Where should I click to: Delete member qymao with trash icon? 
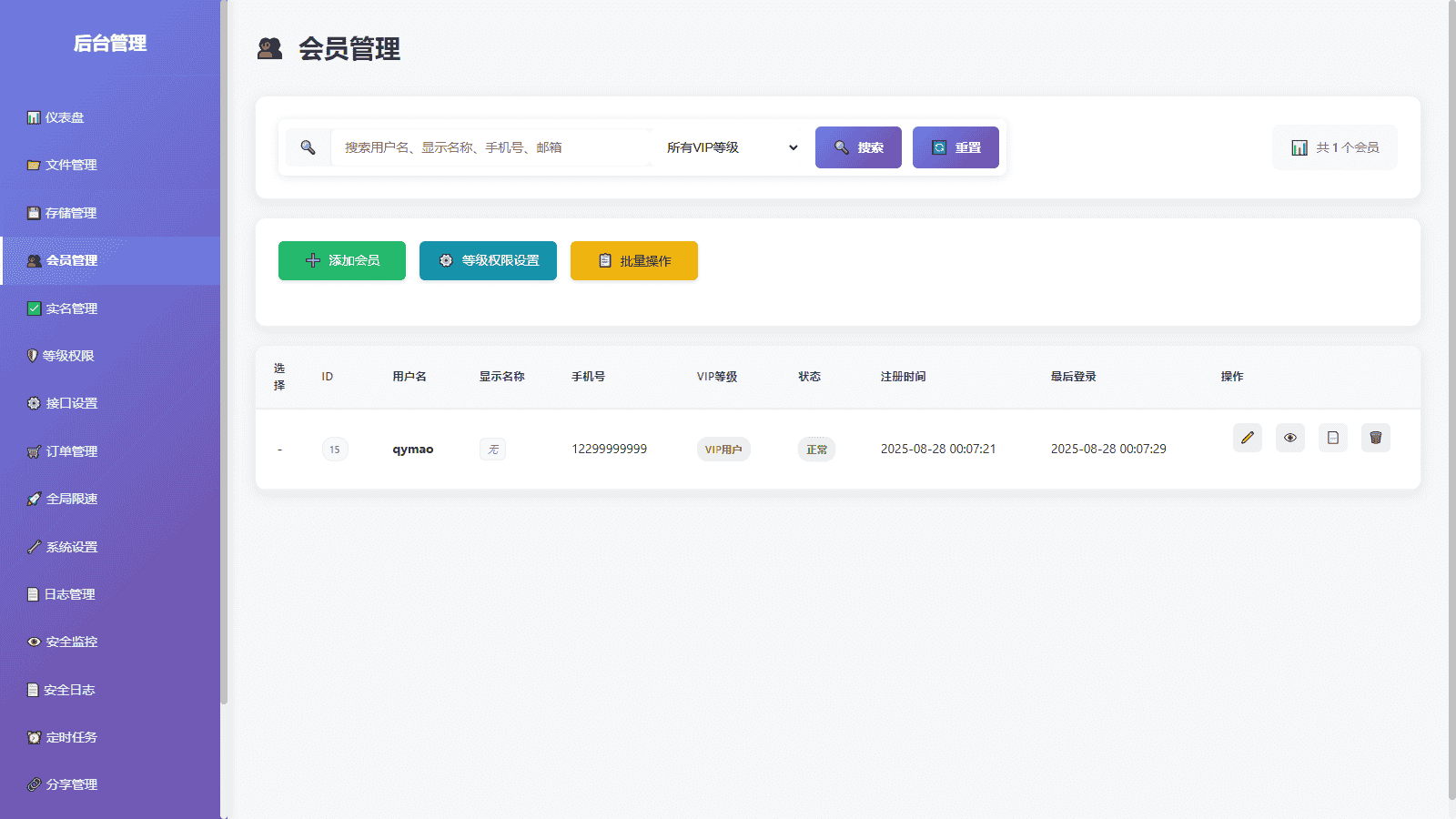[1375, 438]
